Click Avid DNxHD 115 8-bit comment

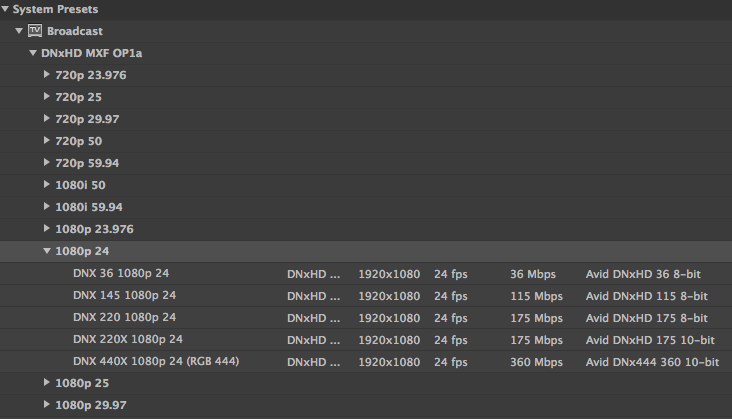click(x=647, y=296)
